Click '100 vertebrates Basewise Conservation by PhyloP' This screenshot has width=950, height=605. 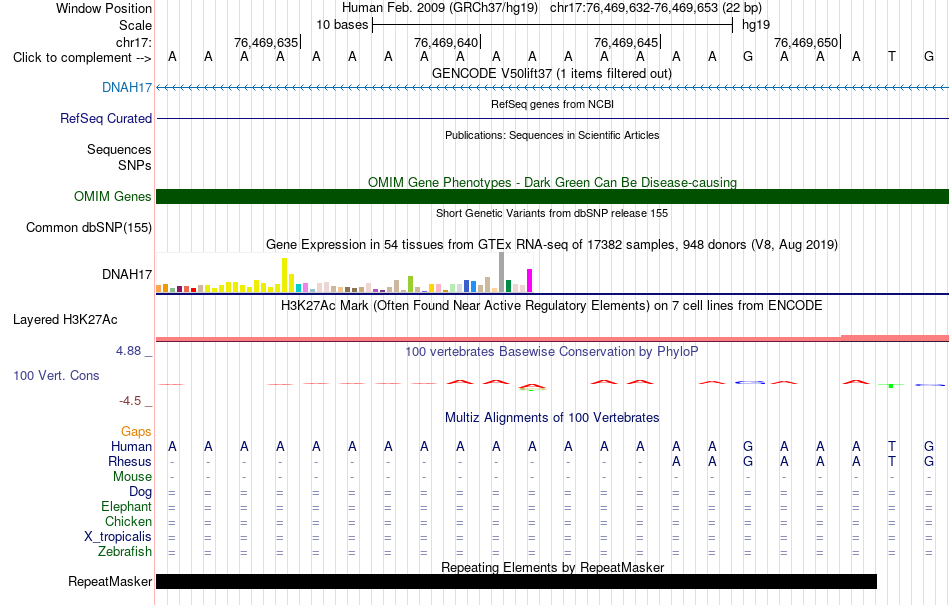551,351
